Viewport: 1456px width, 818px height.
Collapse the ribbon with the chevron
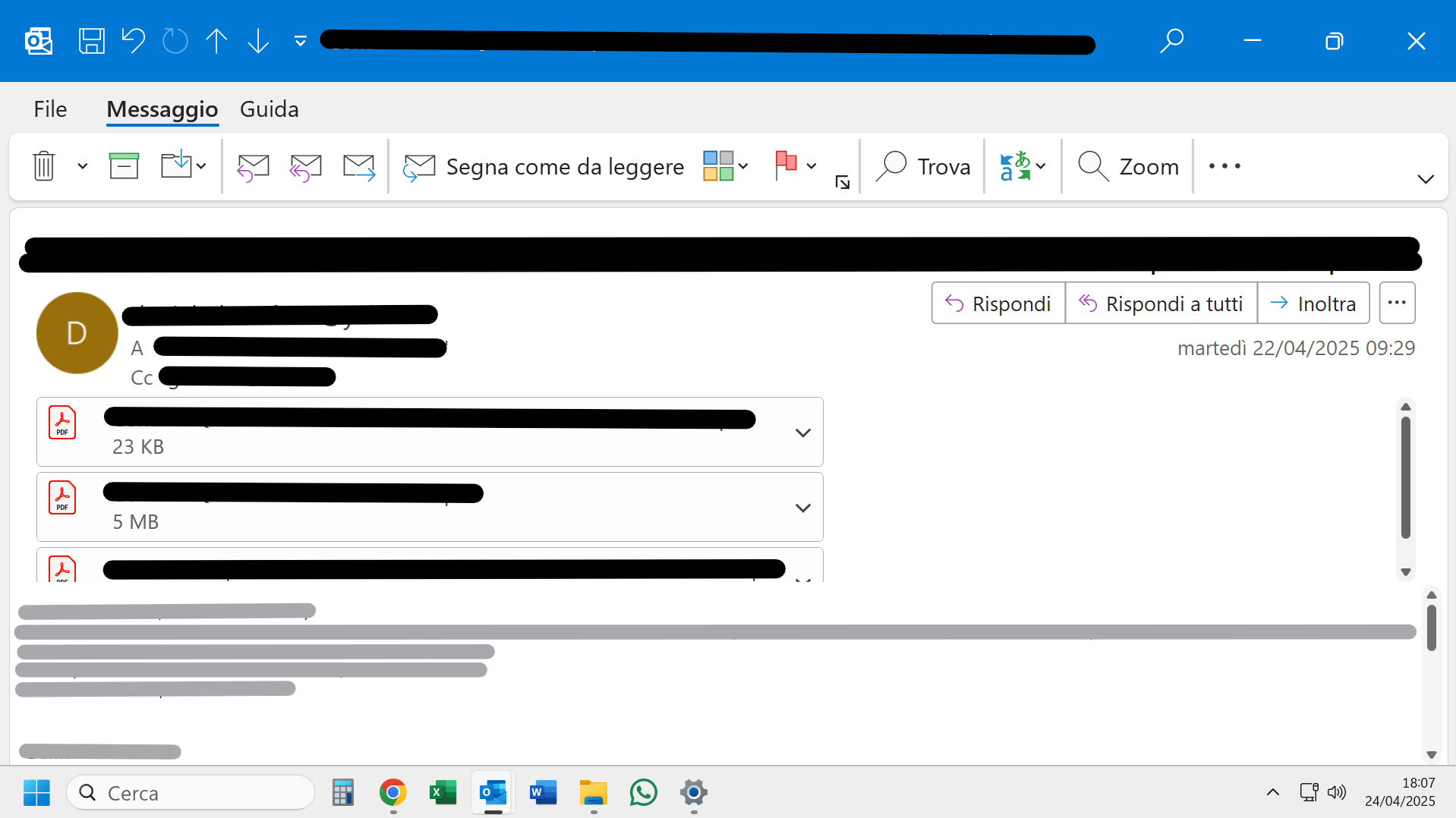pos(1425,179)
